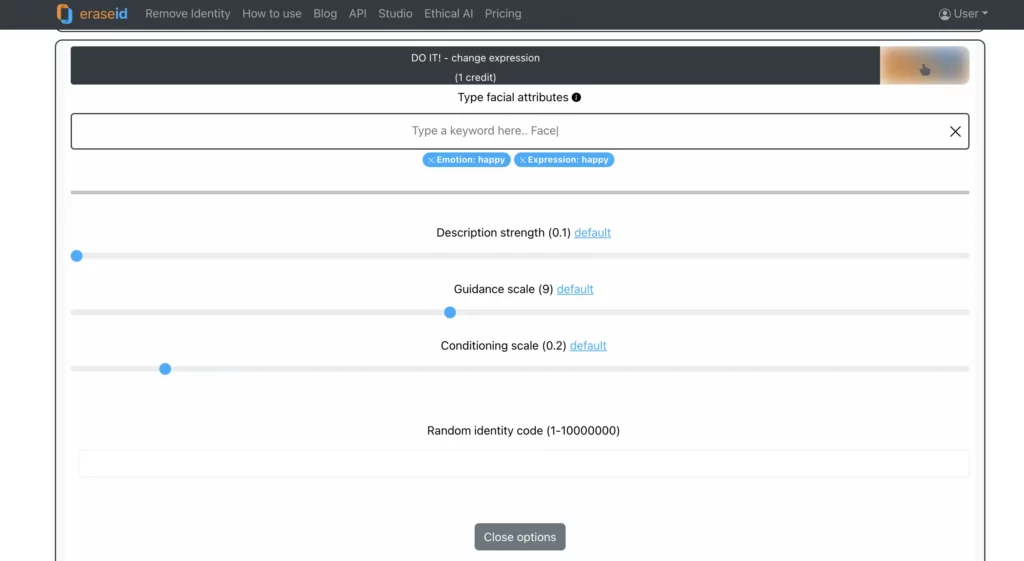This screenshot has width=1024, height=561.
Task: Open the Remove Identity menu item
Action: [x=187, y=14]
